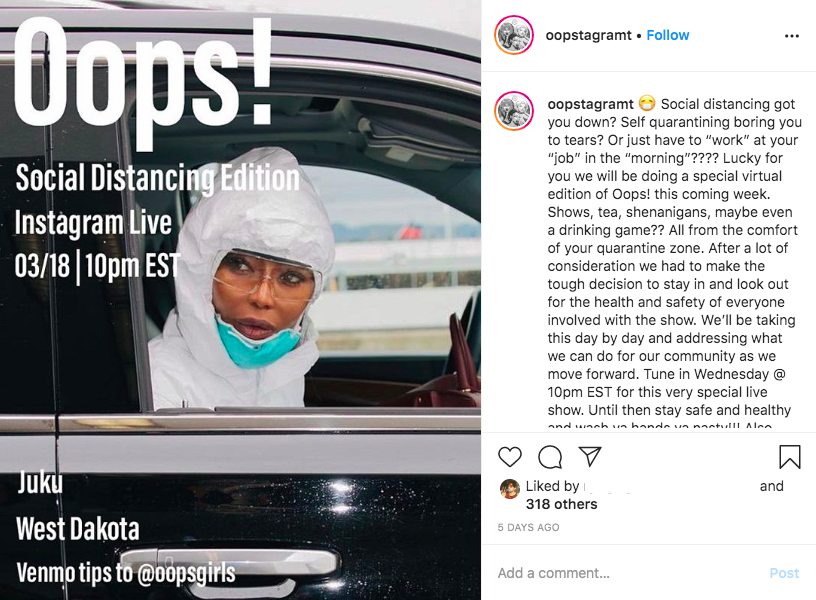View the 318 others who liked

(562, 504)
